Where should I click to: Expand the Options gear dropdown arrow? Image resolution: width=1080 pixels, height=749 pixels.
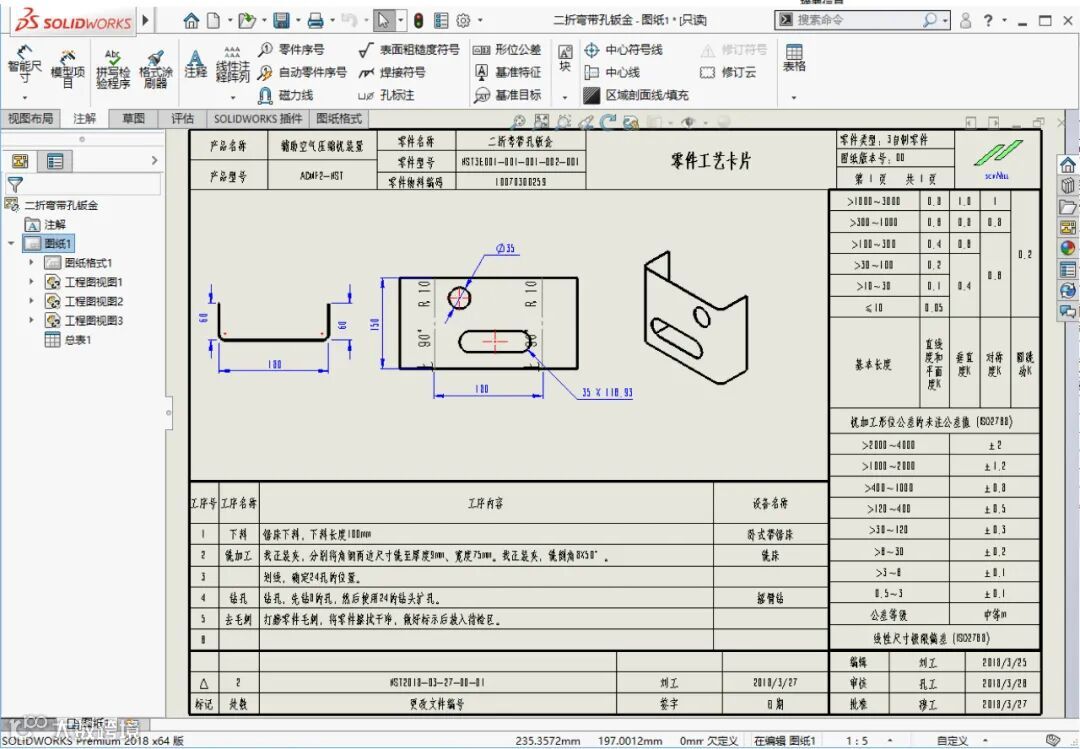coord(480,21)
